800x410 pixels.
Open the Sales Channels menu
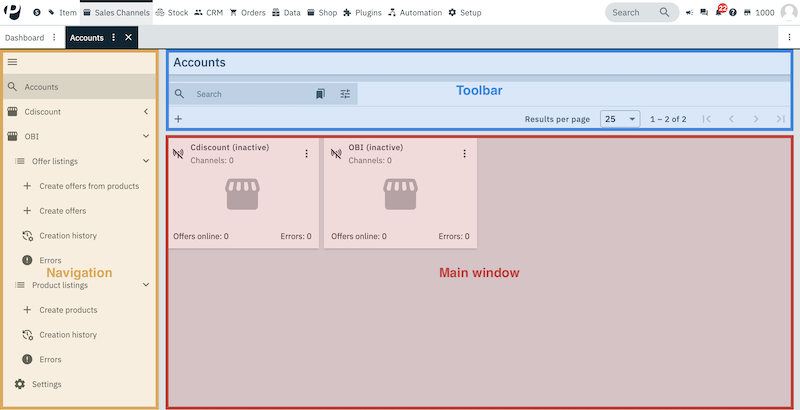115,13
